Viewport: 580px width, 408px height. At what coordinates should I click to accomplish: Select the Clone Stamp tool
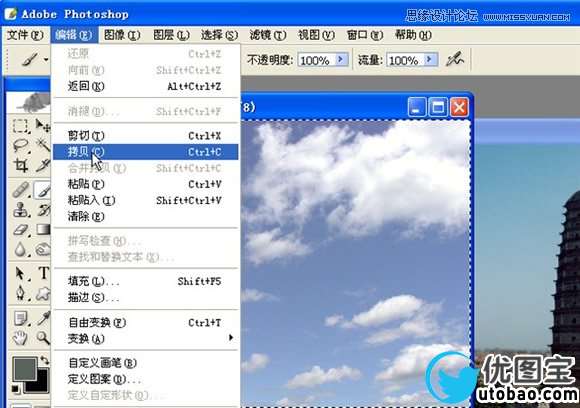[20, 210]
